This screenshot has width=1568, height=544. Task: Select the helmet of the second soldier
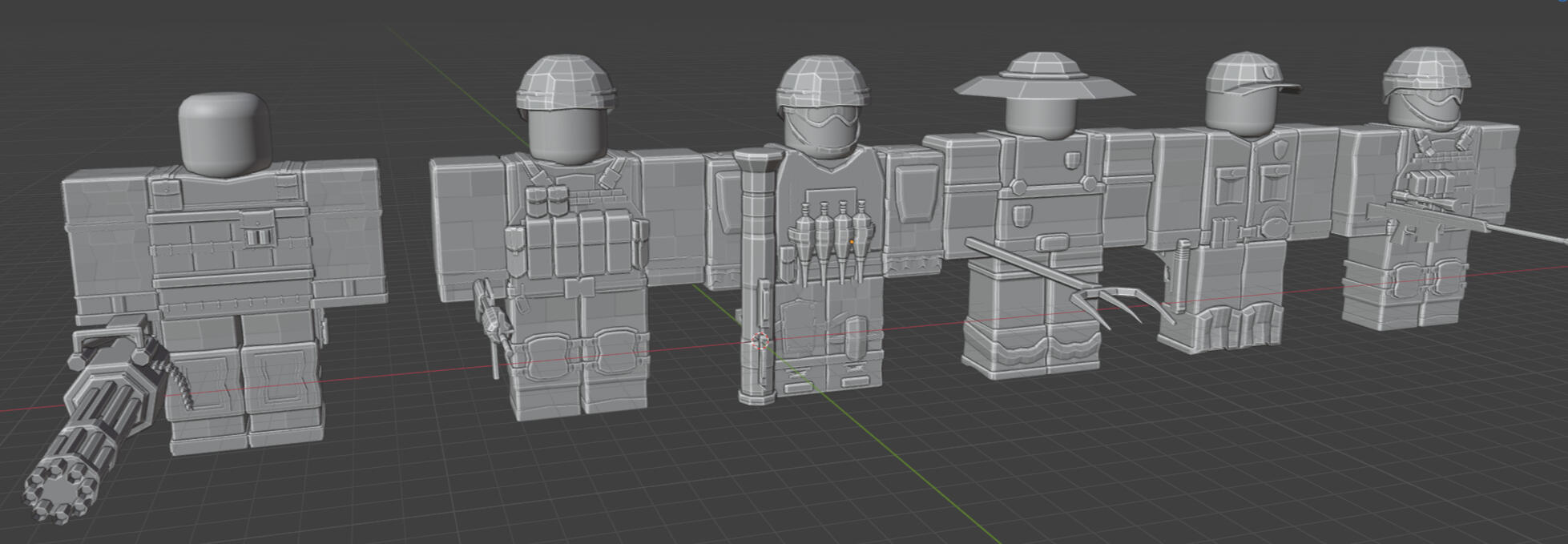[566, 82]
